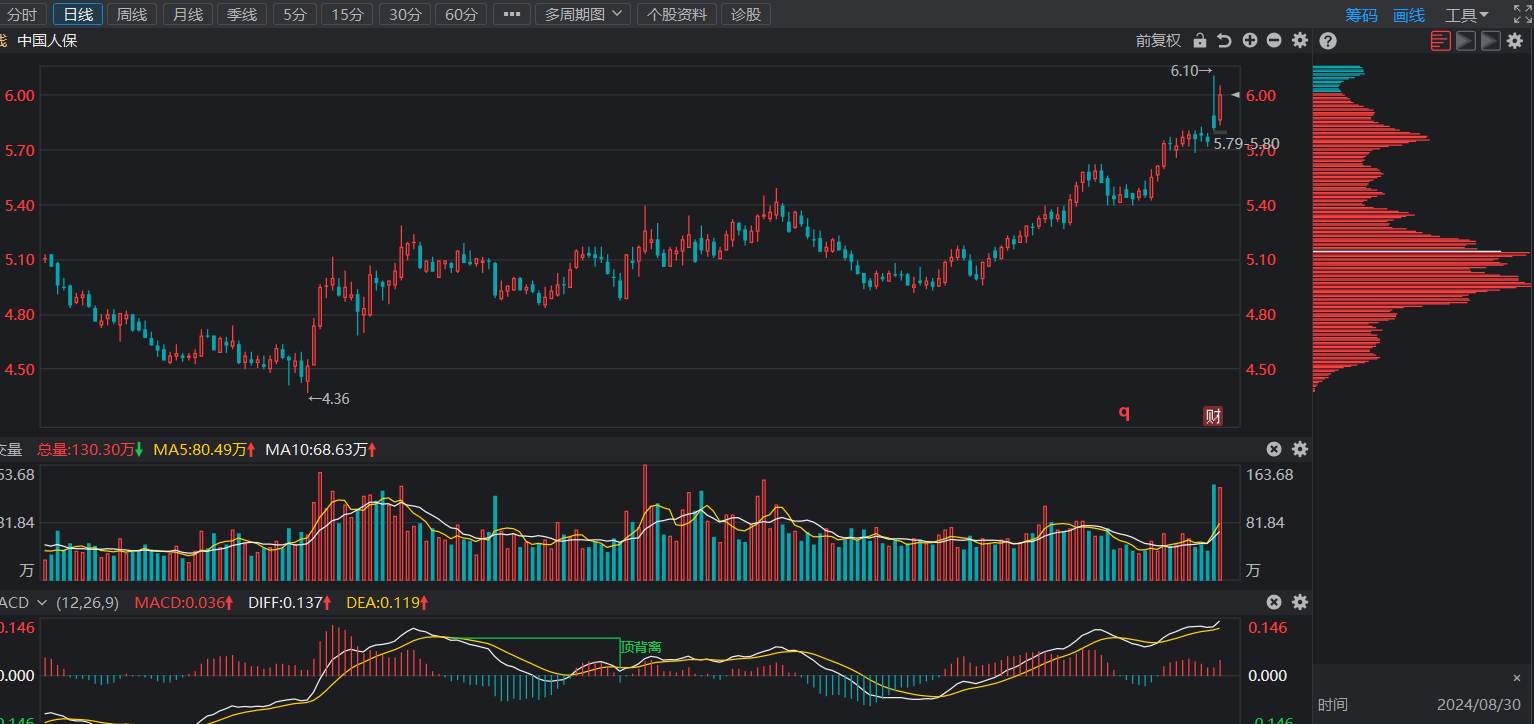
Task: Open 个股资料 stock information
Action: click(x=677, y=14)
